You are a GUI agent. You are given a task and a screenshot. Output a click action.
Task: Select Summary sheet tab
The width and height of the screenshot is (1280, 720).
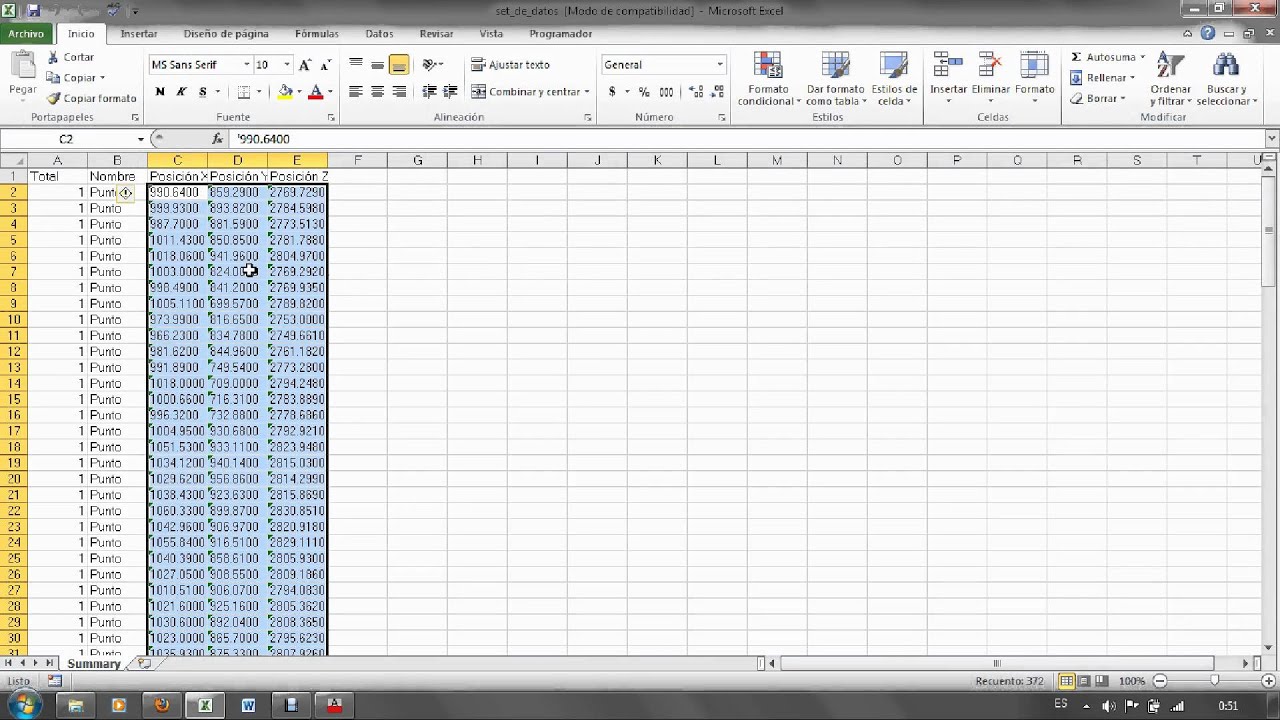click(94, 664)
